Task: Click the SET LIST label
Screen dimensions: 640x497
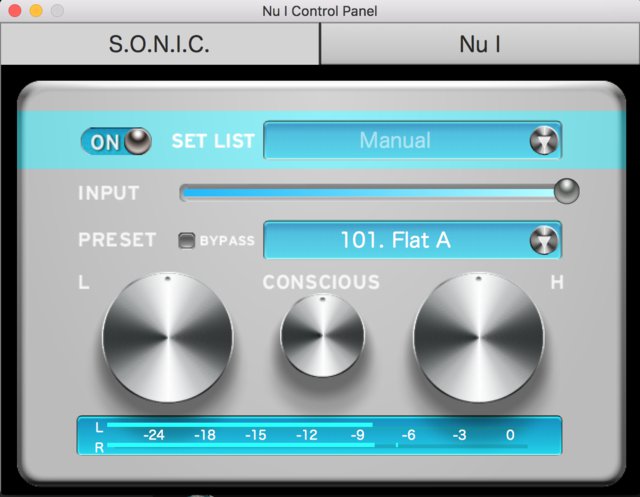Action: pyautogui.click(x=213, y=141)
